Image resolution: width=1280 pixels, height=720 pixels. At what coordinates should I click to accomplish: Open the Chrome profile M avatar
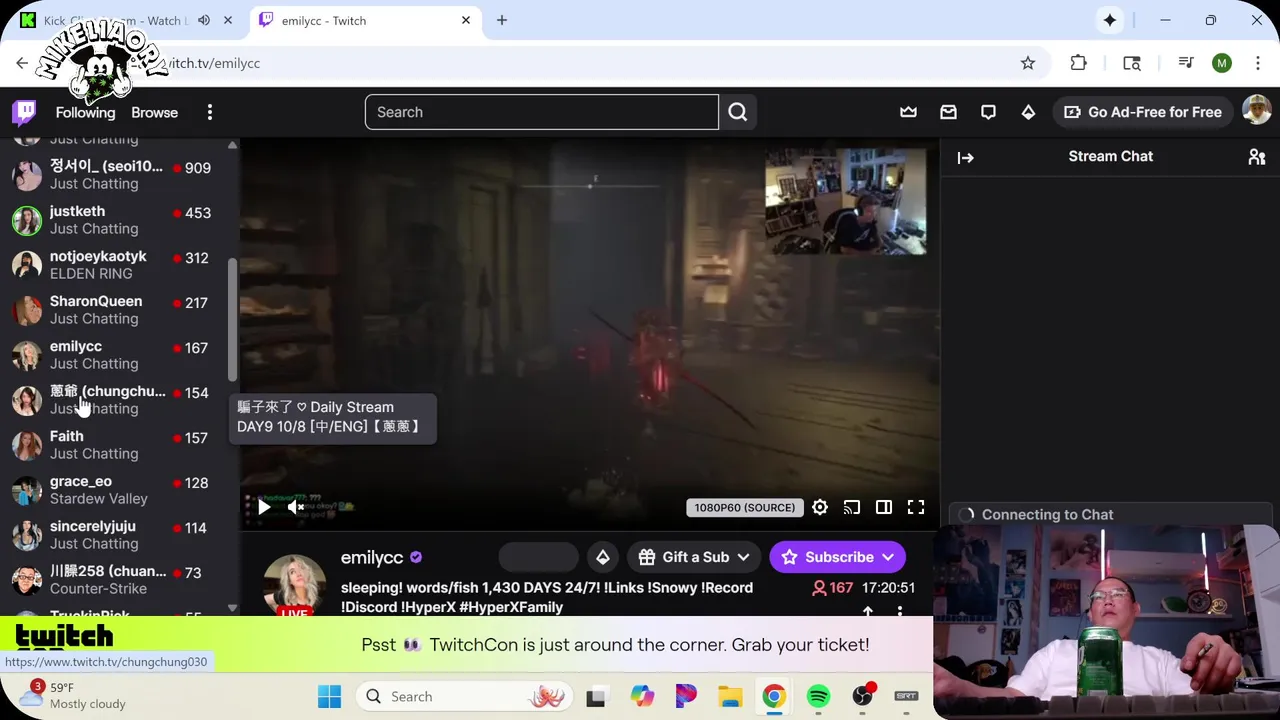click(1222, 63)
